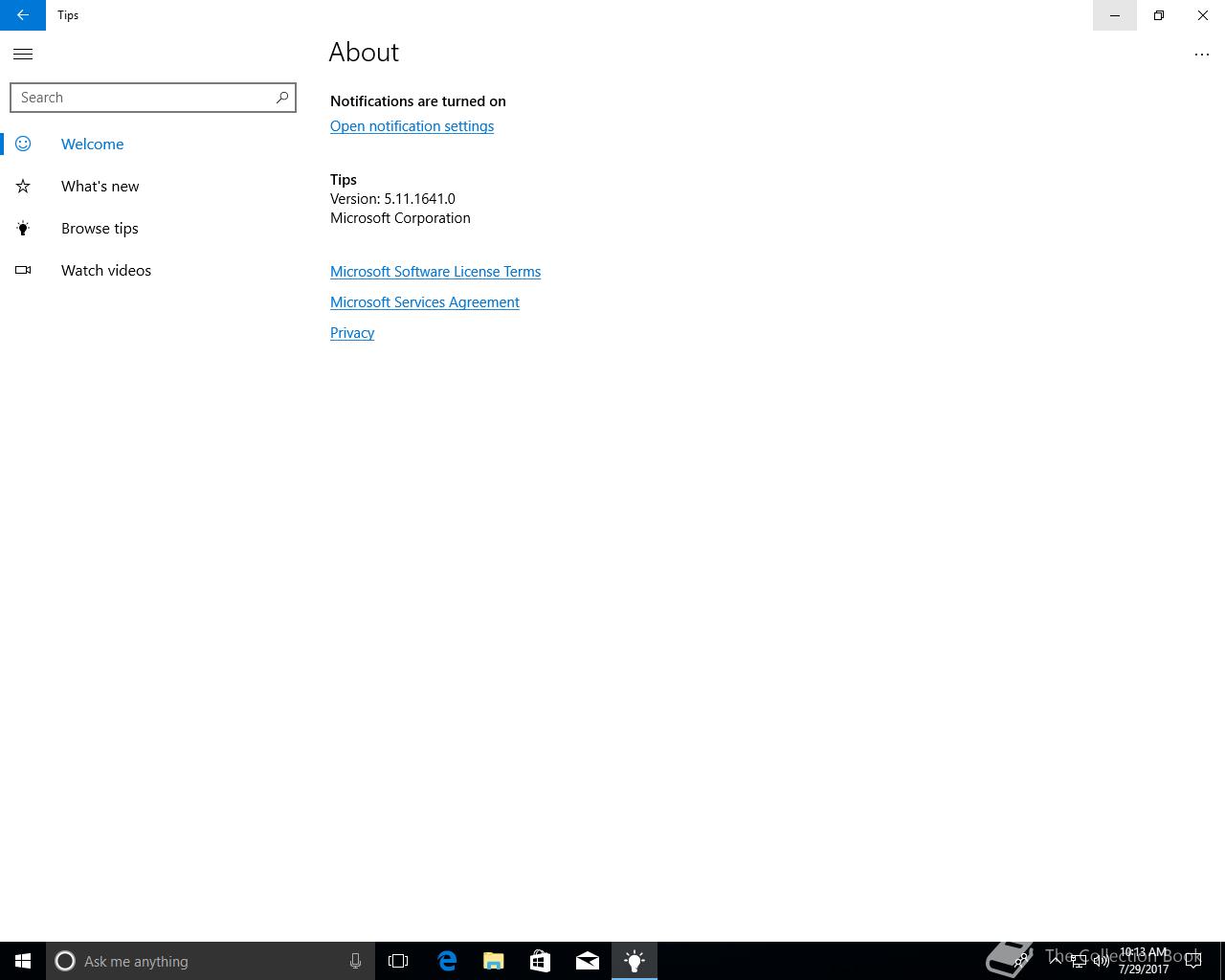The height and width of the screenshot is (980, 1225).
Task: Click the Microsoft Corporation text
Action: click(400, 218)
